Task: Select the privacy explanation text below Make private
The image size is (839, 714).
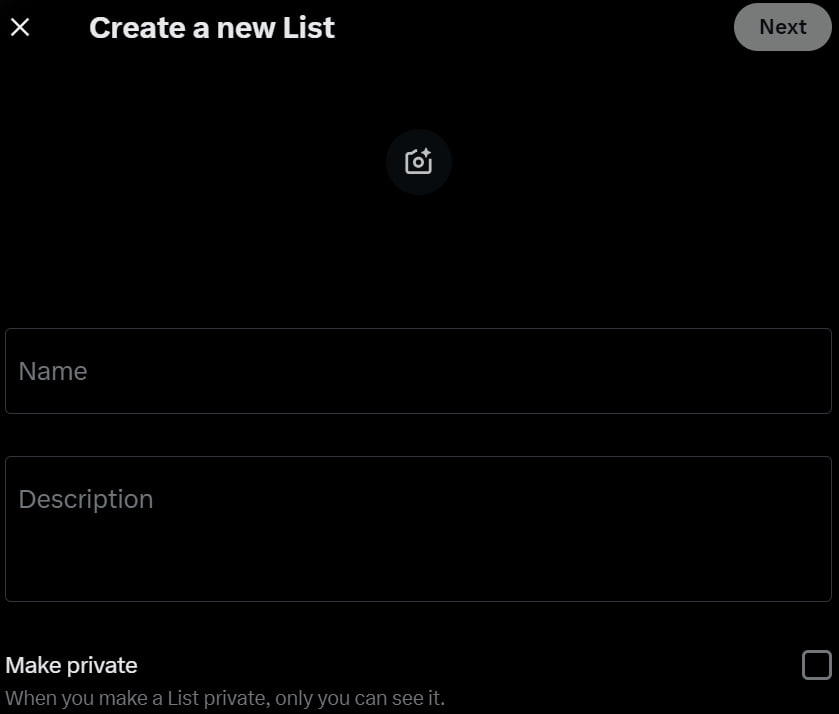Action: coord(225,698)
